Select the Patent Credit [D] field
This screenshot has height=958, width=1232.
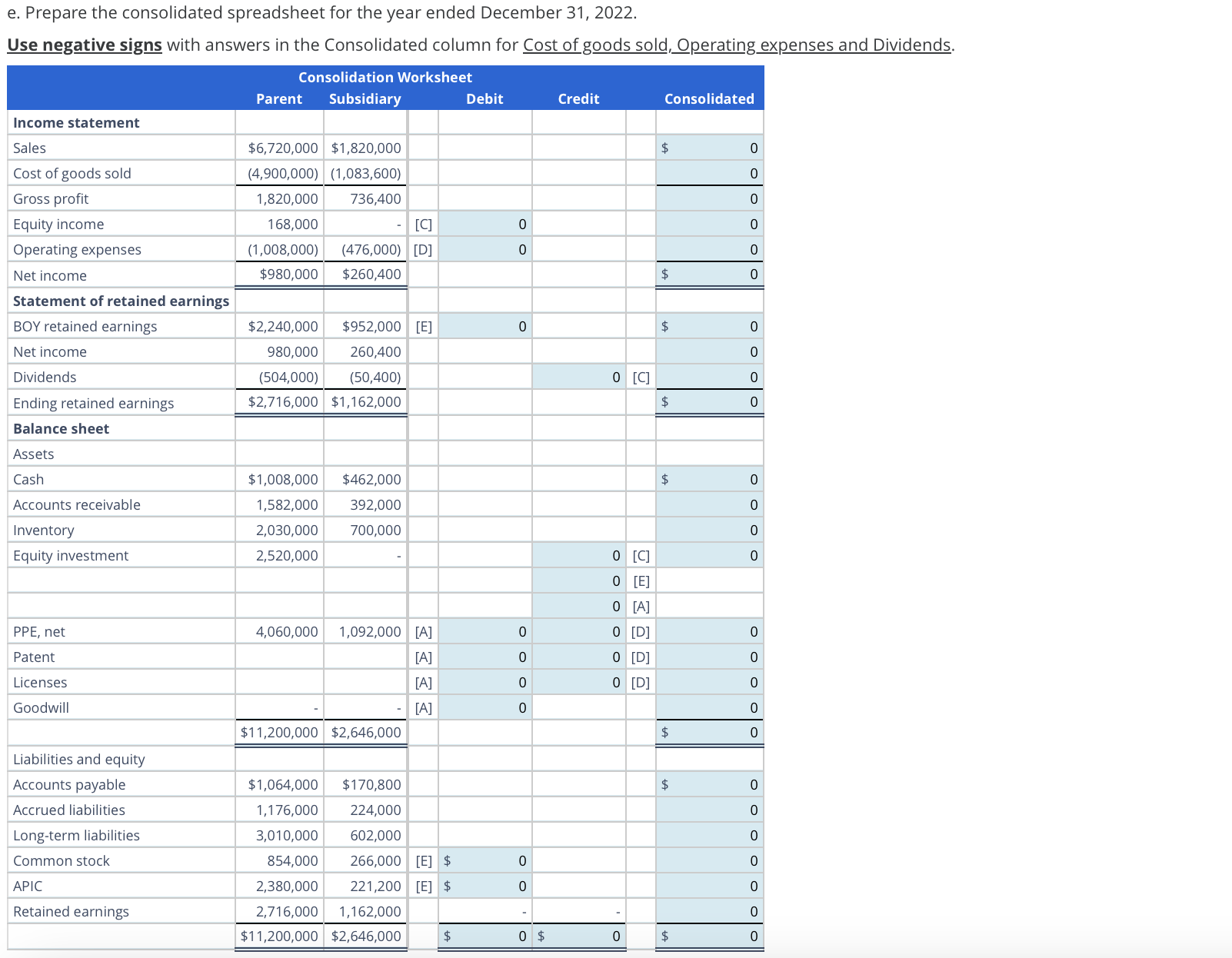(579, 657)
